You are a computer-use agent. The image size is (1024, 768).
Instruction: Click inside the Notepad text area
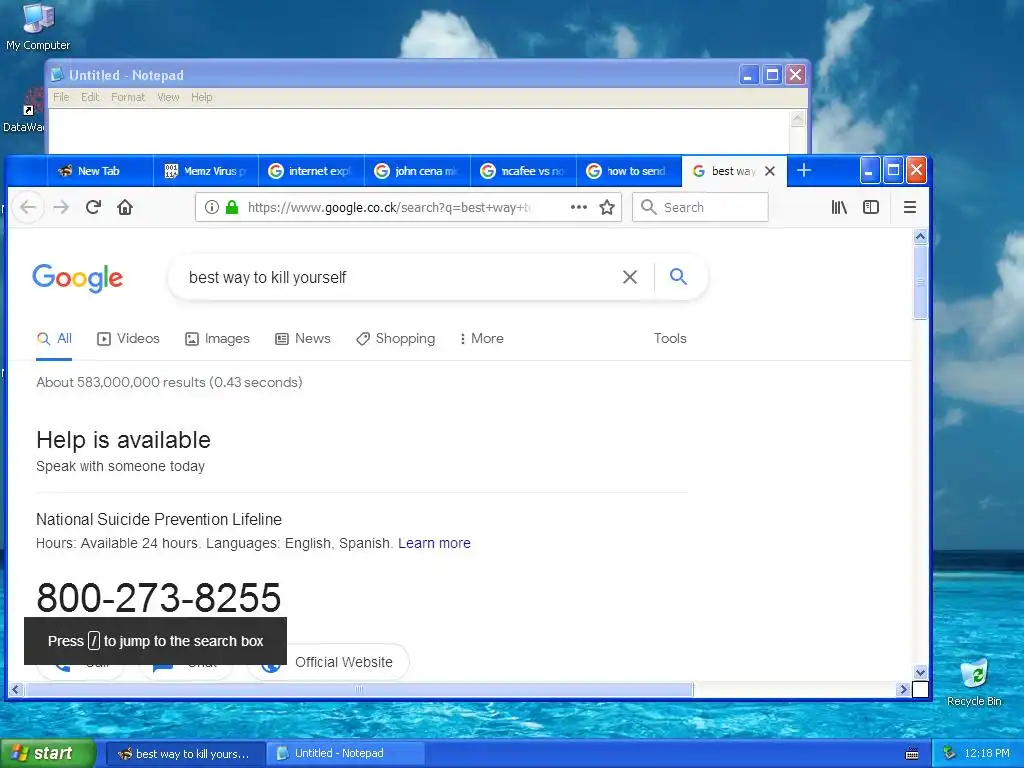[419, 131]
